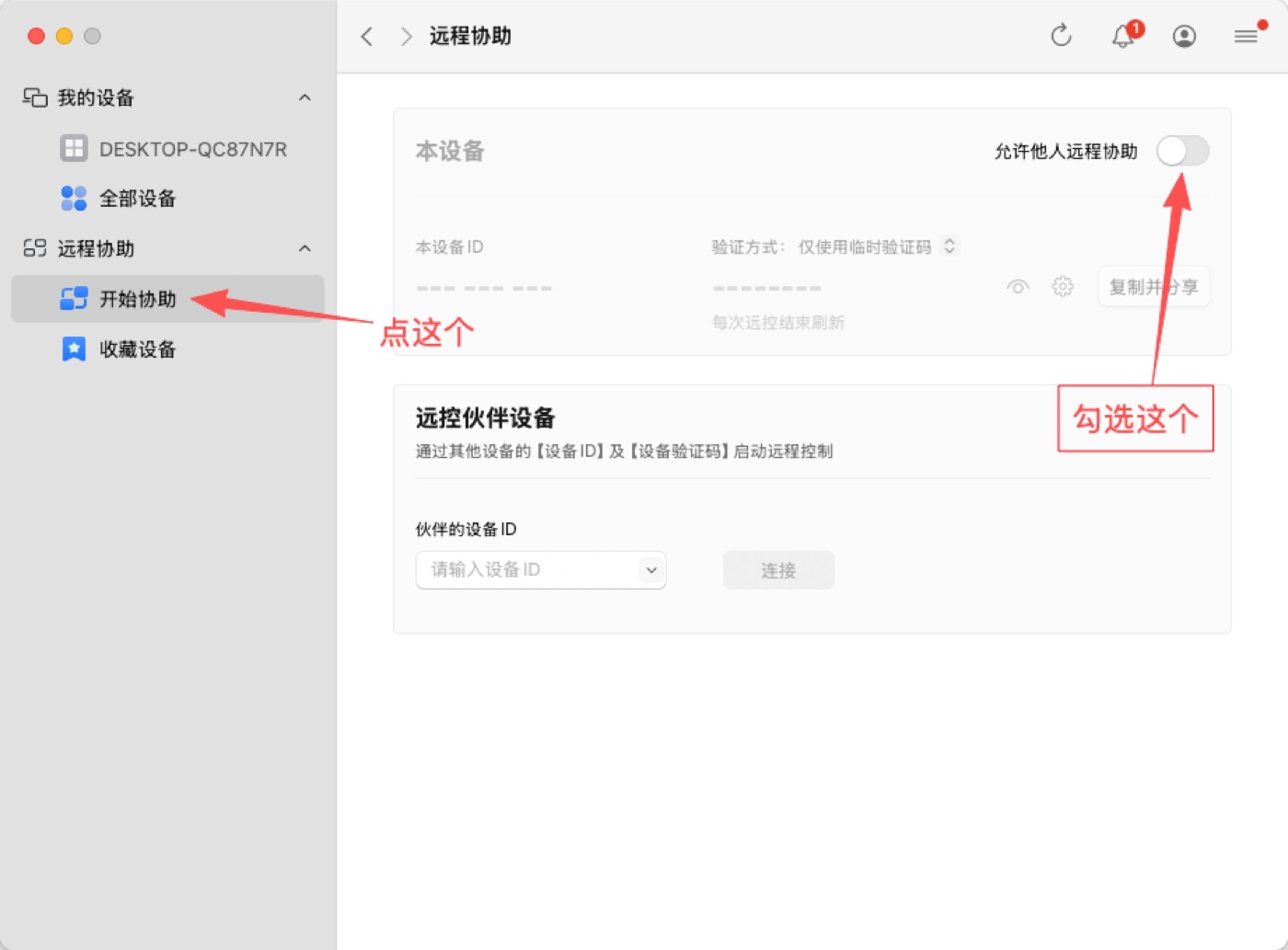Open the user account icon
This screenshot has height=950, width=1288.
(x=1184, y=36)
